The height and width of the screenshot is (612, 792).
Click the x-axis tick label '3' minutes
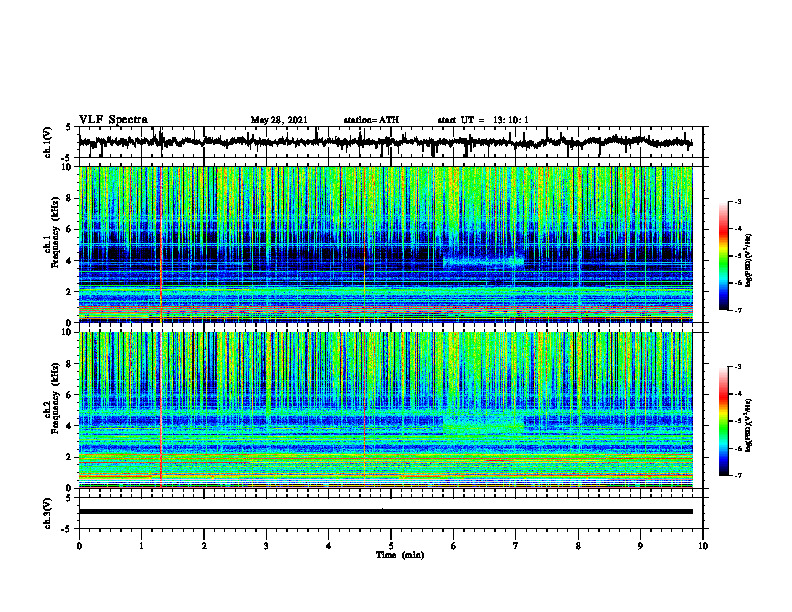click(x=266, y=546)
